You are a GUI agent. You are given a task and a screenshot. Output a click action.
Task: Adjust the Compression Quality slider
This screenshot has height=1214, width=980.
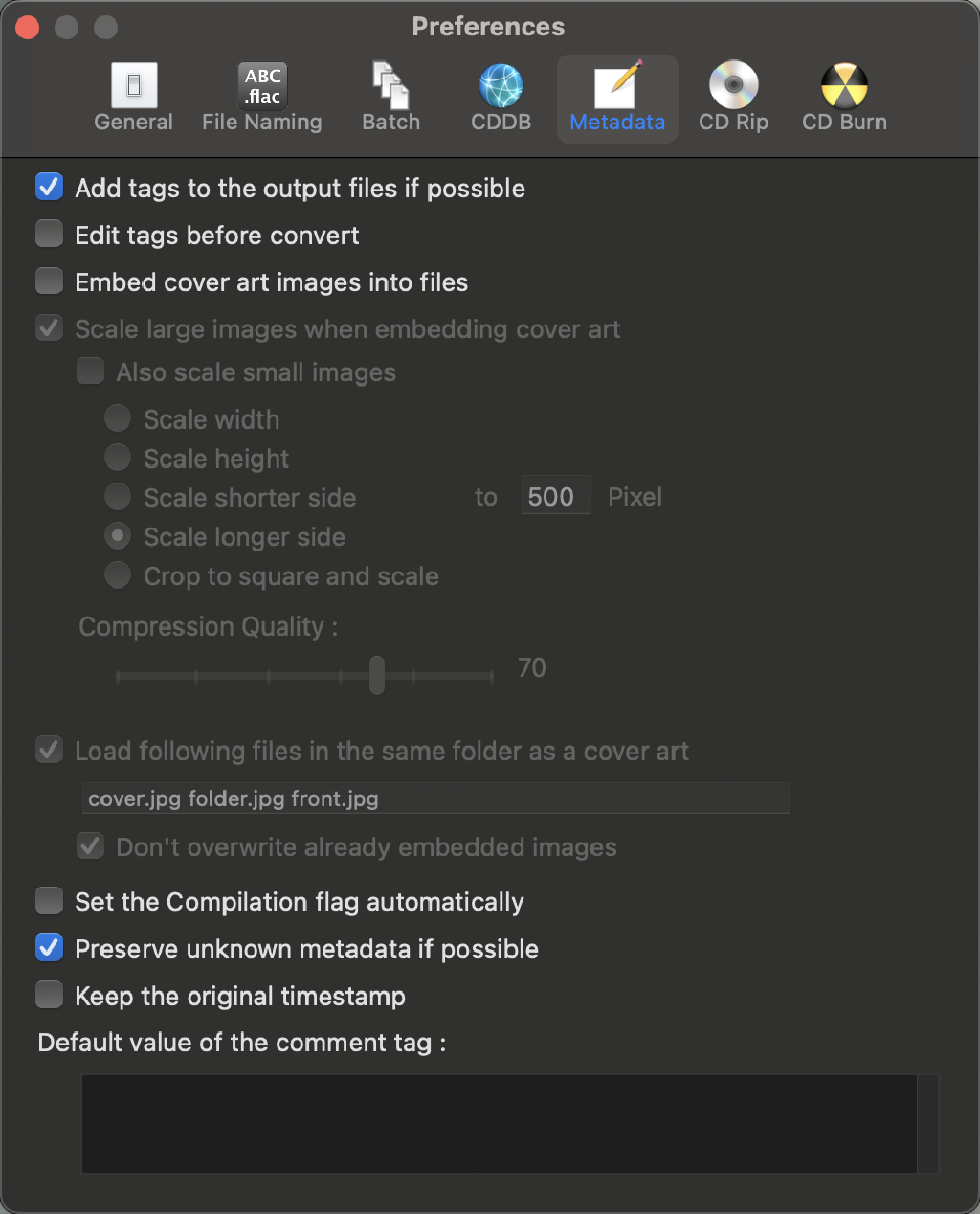click(x=376, y=674)
